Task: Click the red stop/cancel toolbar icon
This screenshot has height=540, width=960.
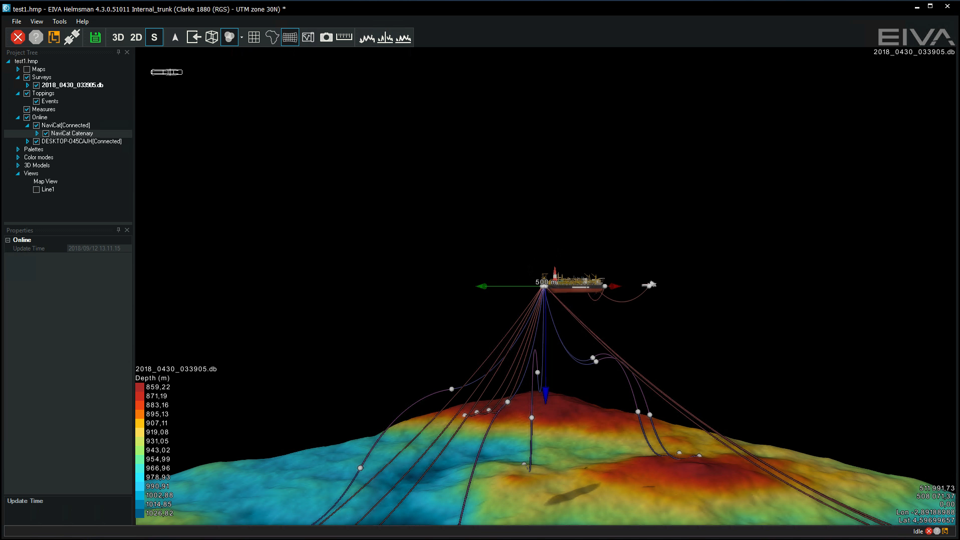Action: click(x=18, y=37)
